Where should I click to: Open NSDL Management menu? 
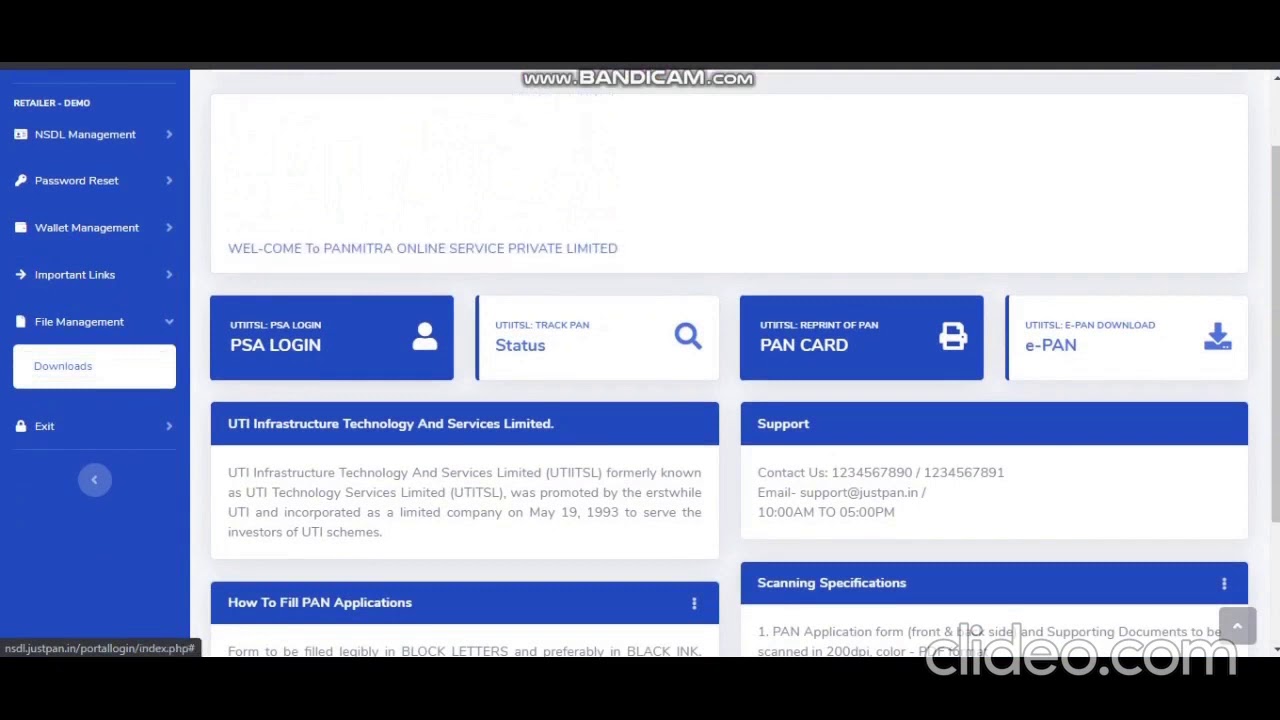(x=94, y=134)
